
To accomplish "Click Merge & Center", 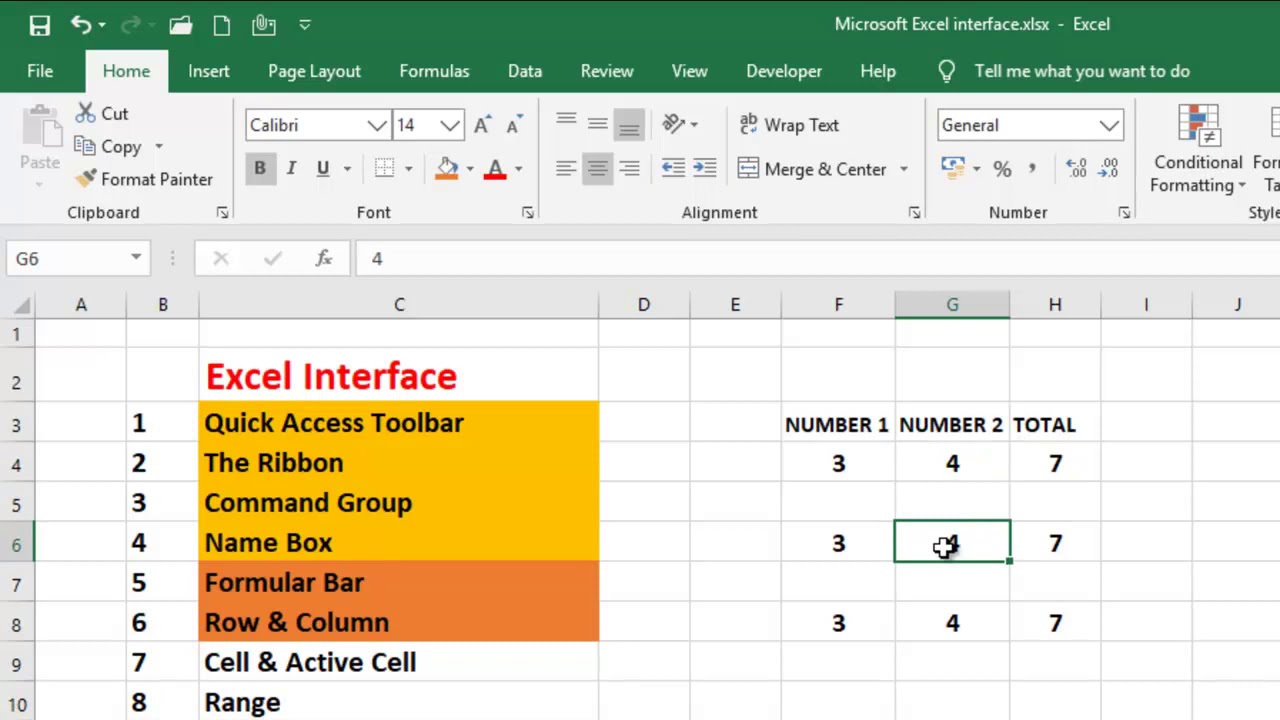I will (812, 169).
